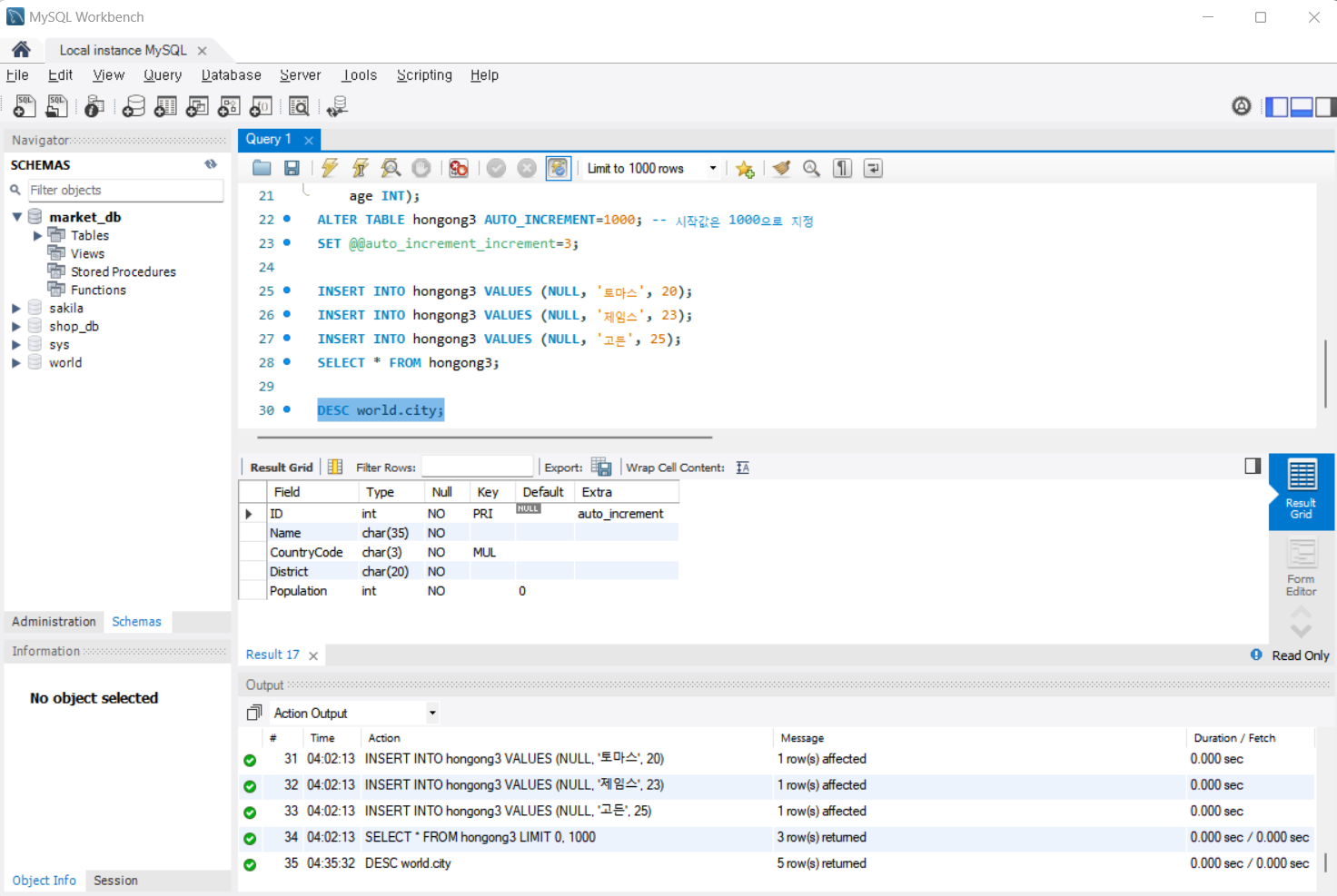Open the Object Info tab
Screen dimensions: 1337x896
click(45, 881)
